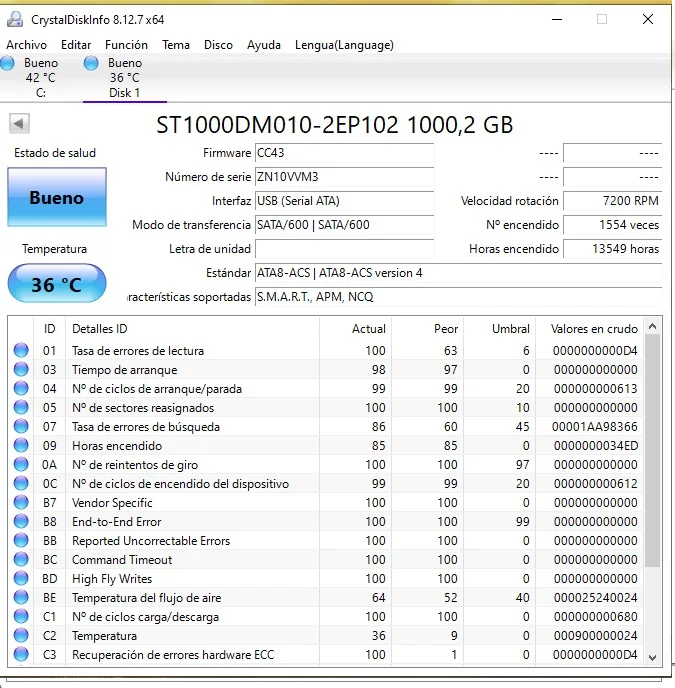The width and height of the screenshot is (675, 688).
Task: Open the Editar menu
Action: (x=76, y=45)
